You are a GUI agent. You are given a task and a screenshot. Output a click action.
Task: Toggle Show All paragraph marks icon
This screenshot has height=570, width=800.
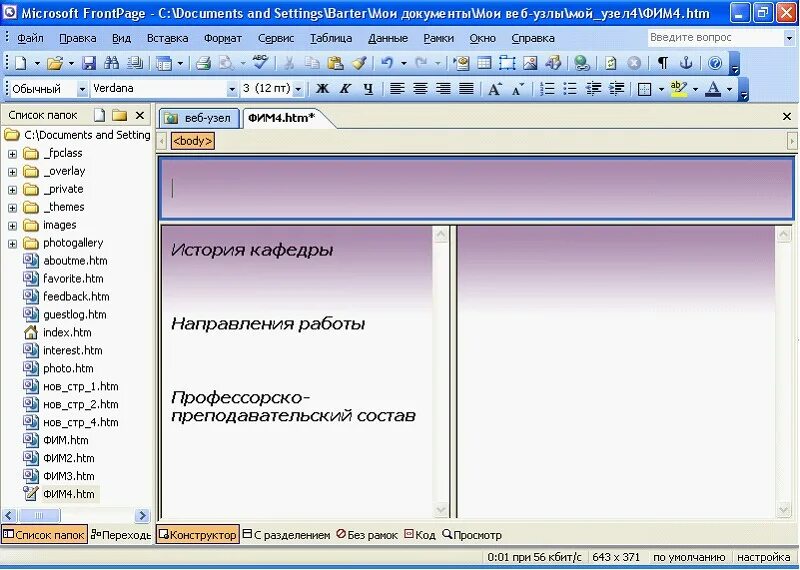point(663,63)
